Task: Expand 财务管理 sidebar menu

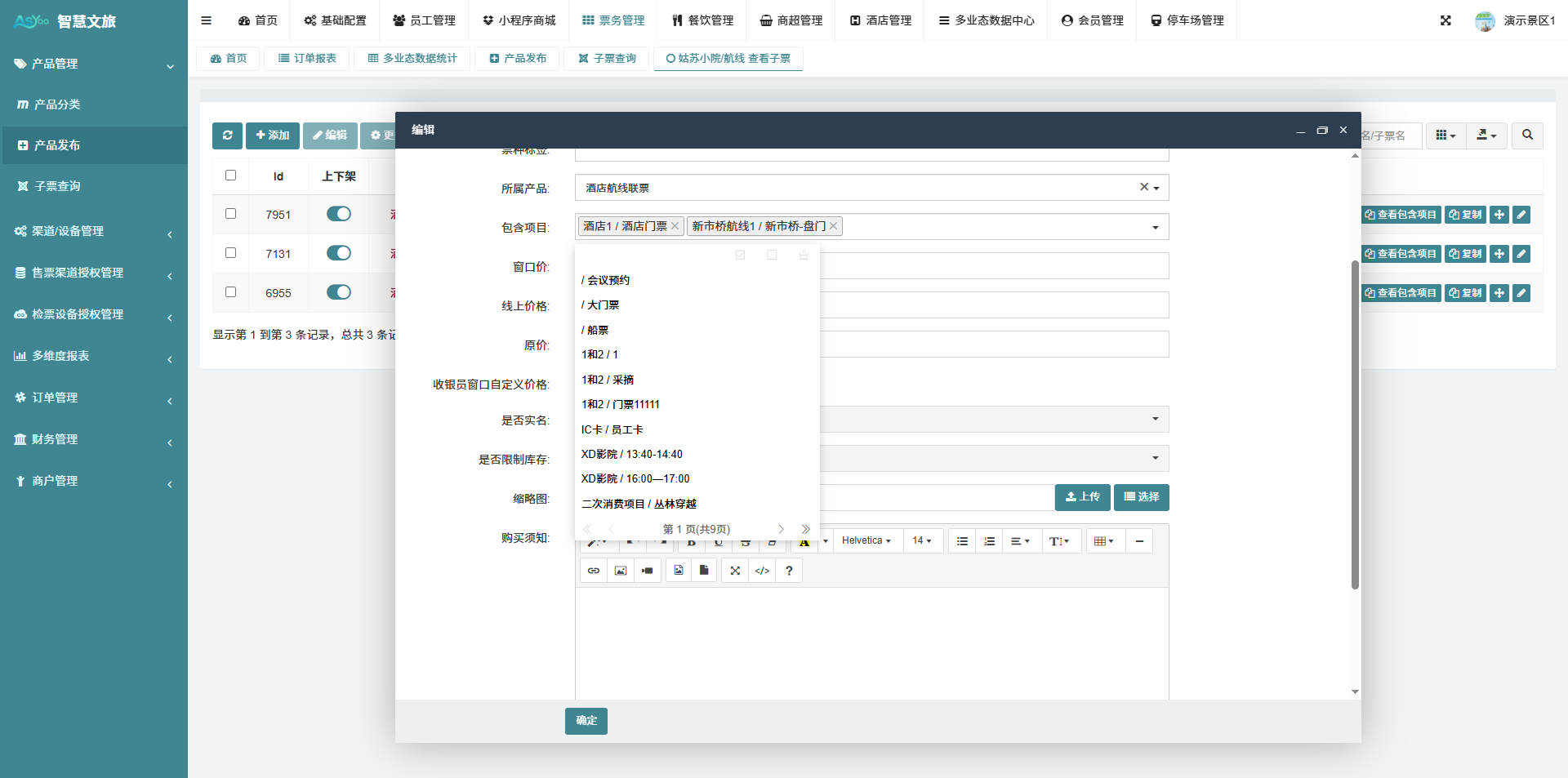Action: click(94, 440)
